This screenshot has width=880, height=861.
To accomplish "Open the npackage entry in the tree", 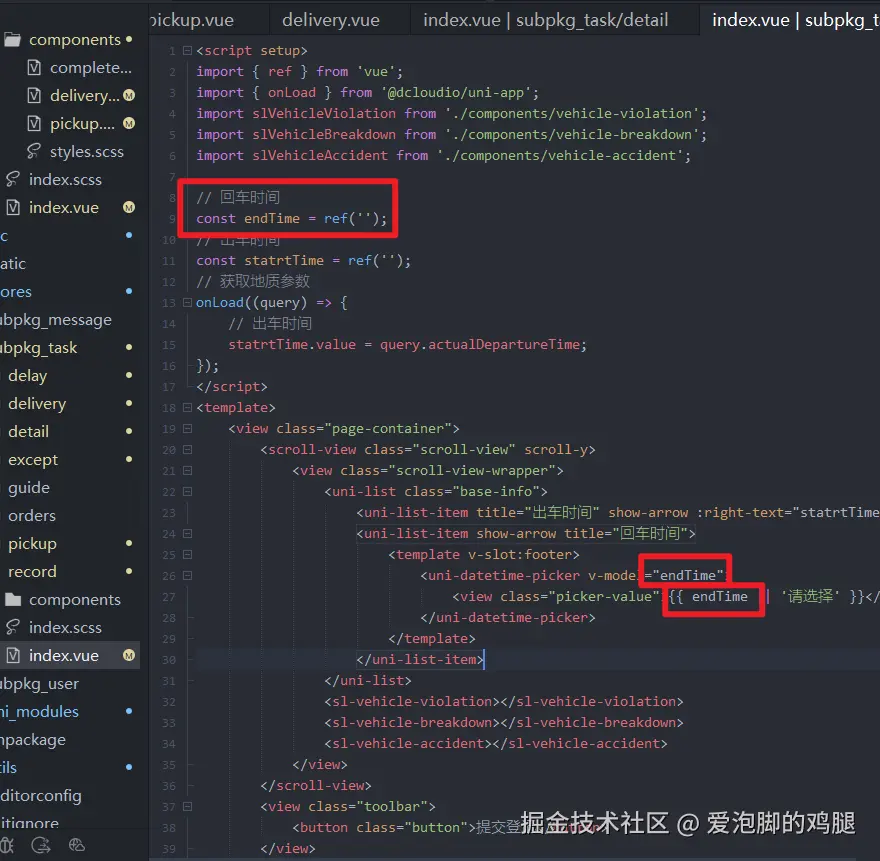I will pos(33,740).
